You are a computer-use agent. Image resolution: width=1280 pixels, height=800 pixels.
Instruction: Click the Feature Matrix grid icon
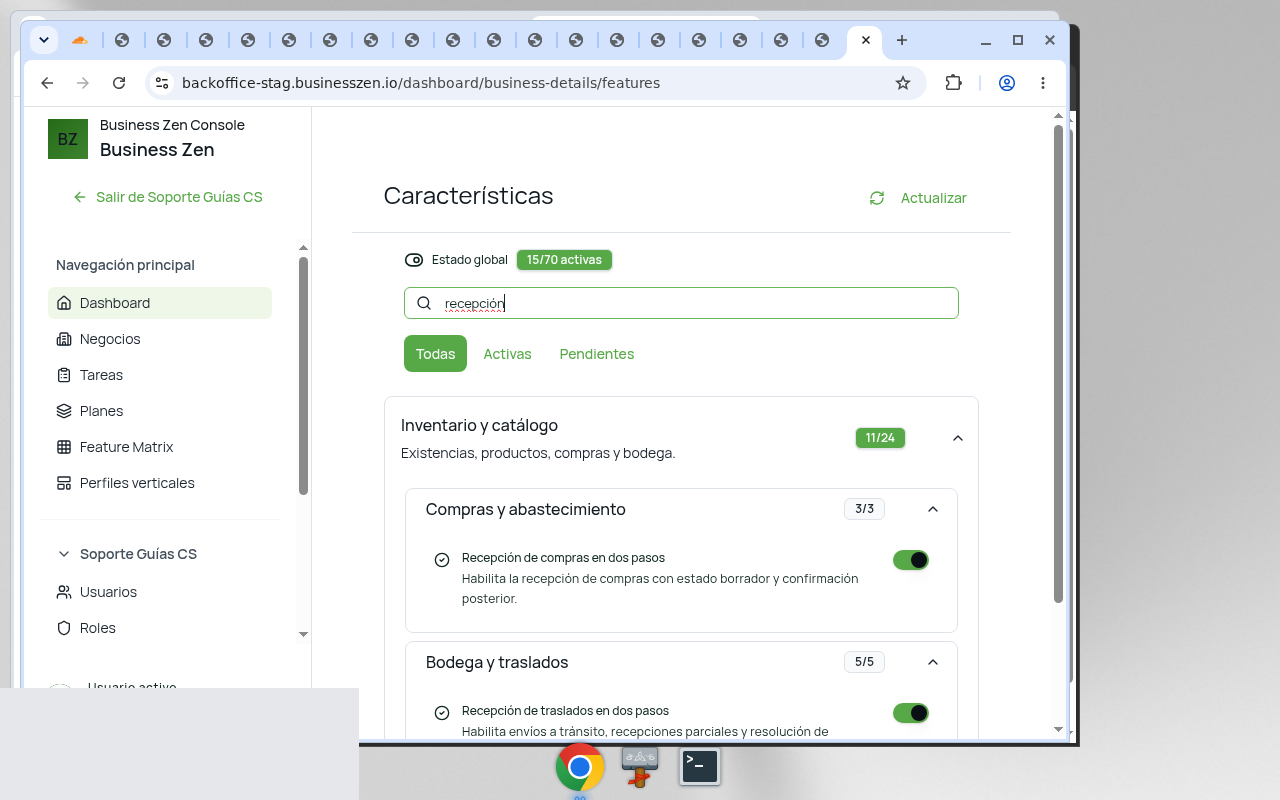(x=64, y=447)
